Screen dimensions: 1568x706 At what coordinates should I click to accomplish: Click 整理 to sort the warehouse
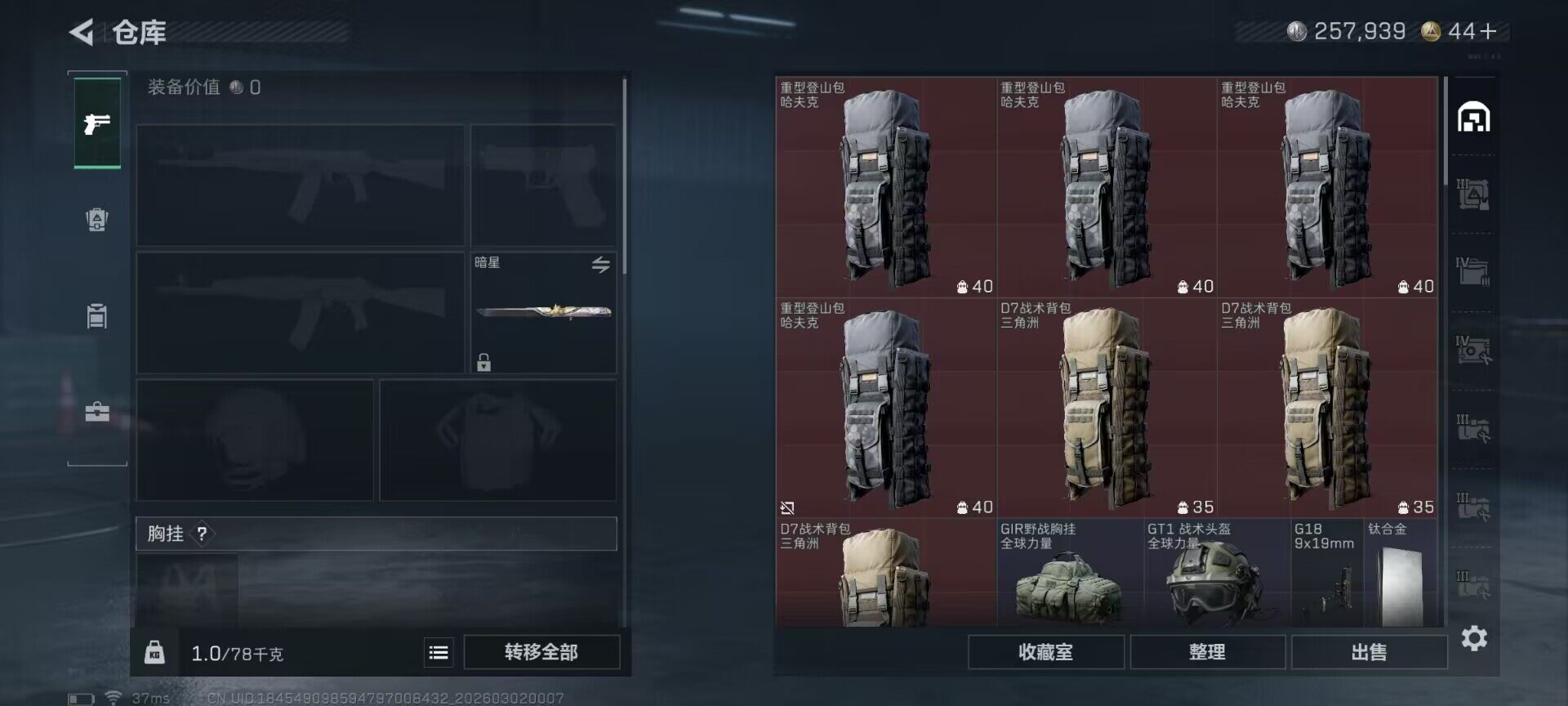[1207, 652]
